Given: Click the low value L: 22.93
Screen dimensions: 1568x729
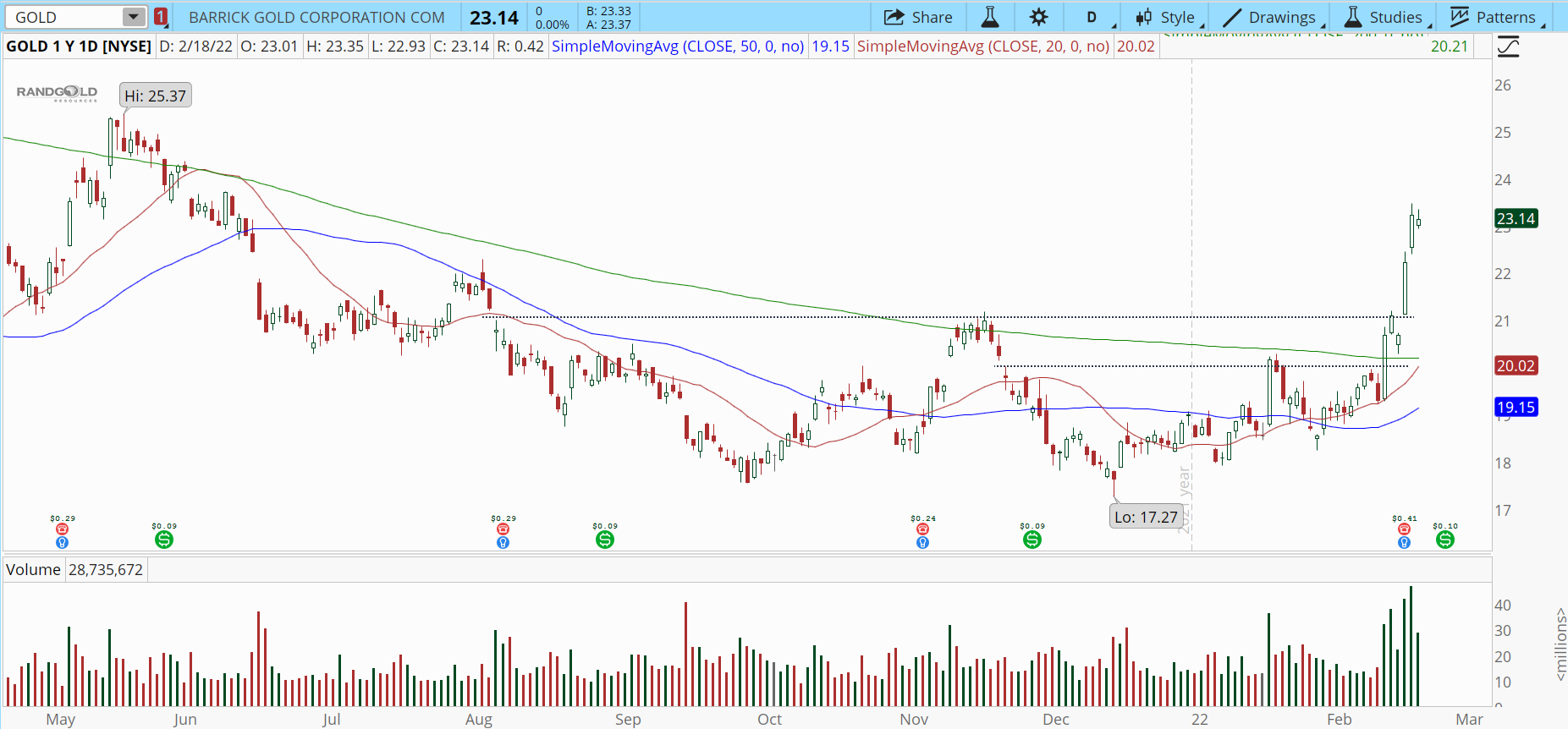Looking at the screenshot, I should click(399, 47).
